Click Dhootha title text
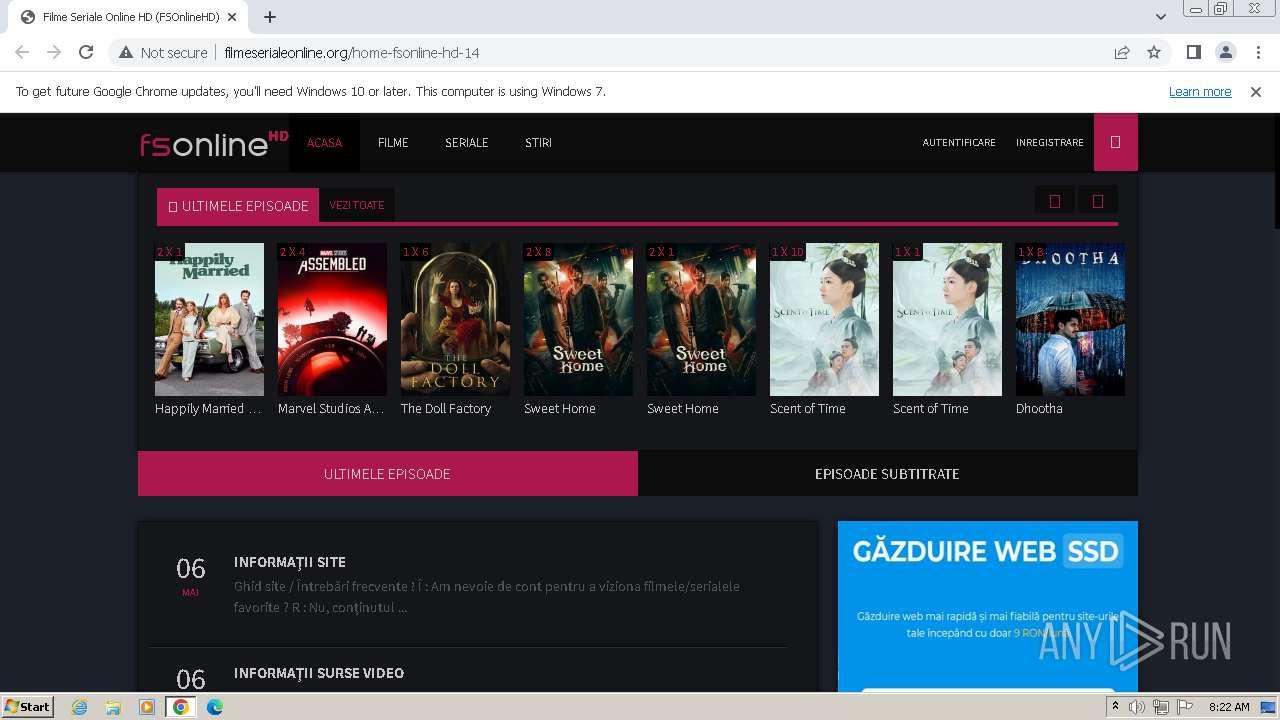This screenshot has height=720, width=1280. [1039, 408]
